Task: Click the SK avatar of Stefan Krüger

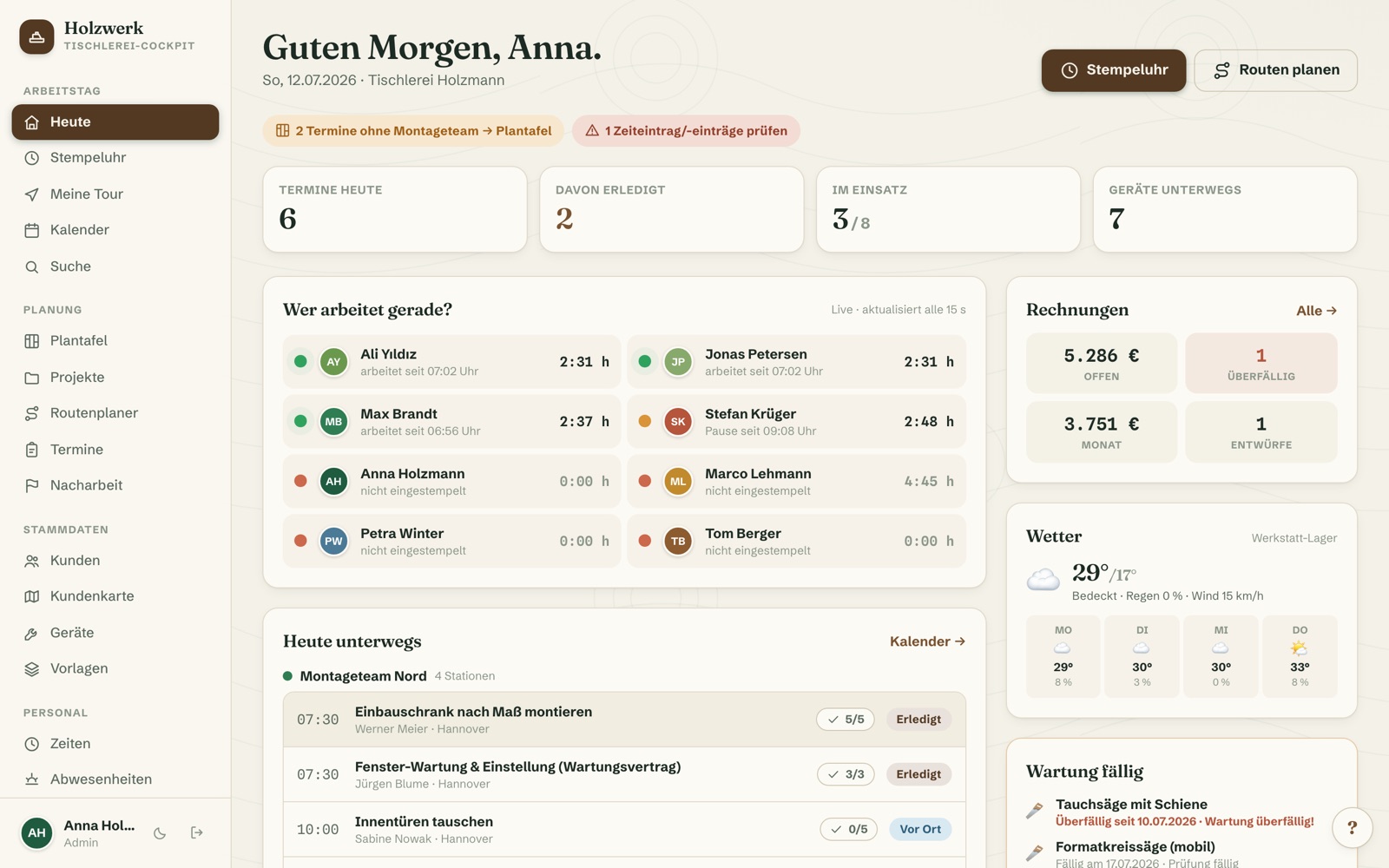Action: click(x=678, y=422)
